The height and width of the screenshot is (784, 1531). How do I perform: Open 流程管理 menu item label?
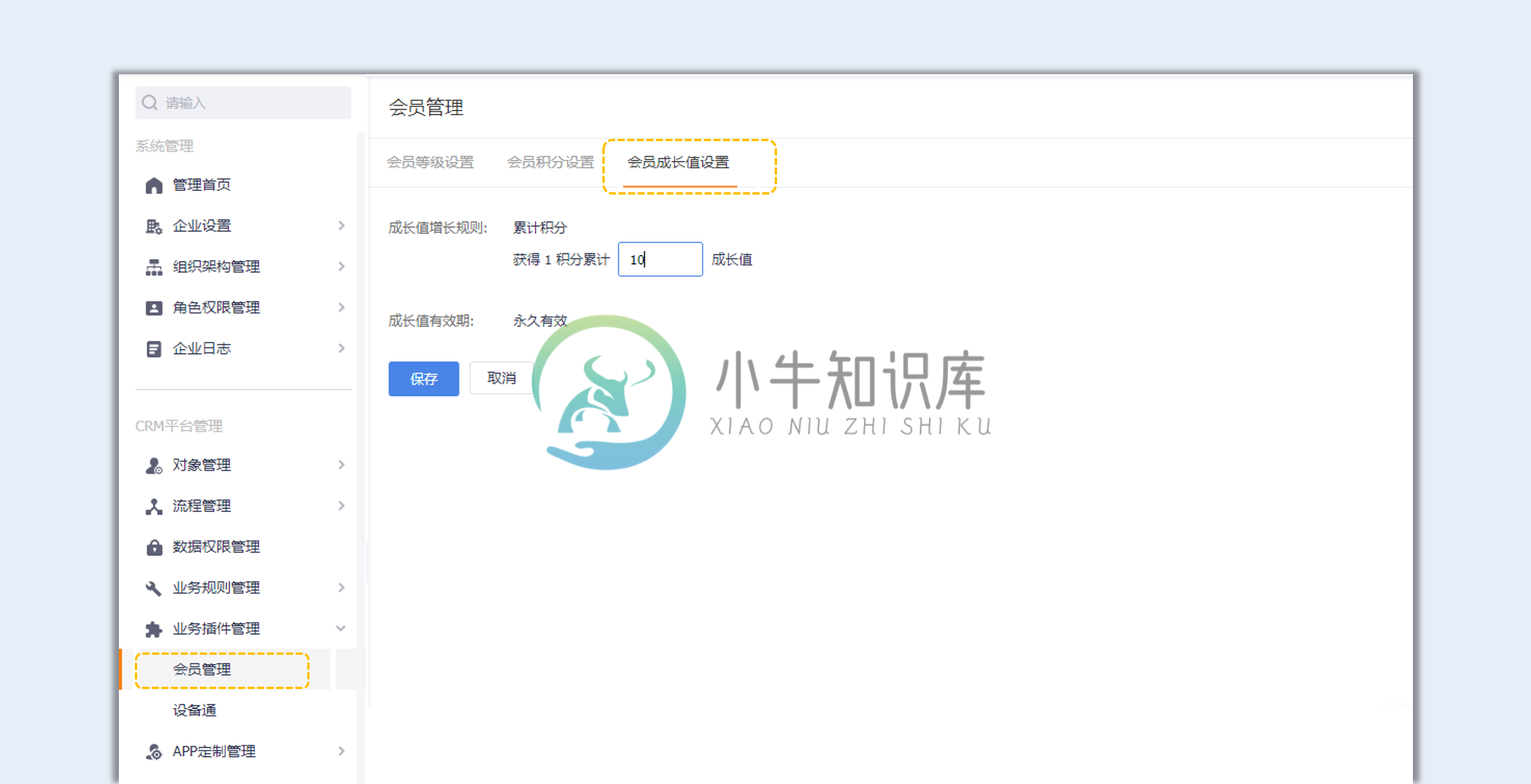[202, 506]
